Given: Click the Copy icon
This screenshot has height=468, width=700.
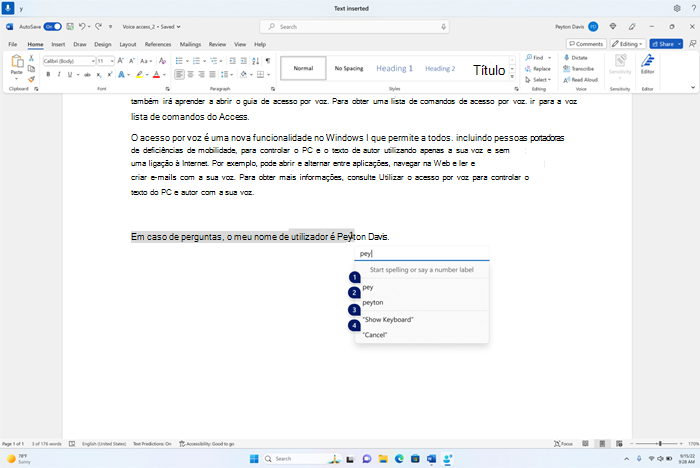Looking at the screenshot, I should pos(31,69).
